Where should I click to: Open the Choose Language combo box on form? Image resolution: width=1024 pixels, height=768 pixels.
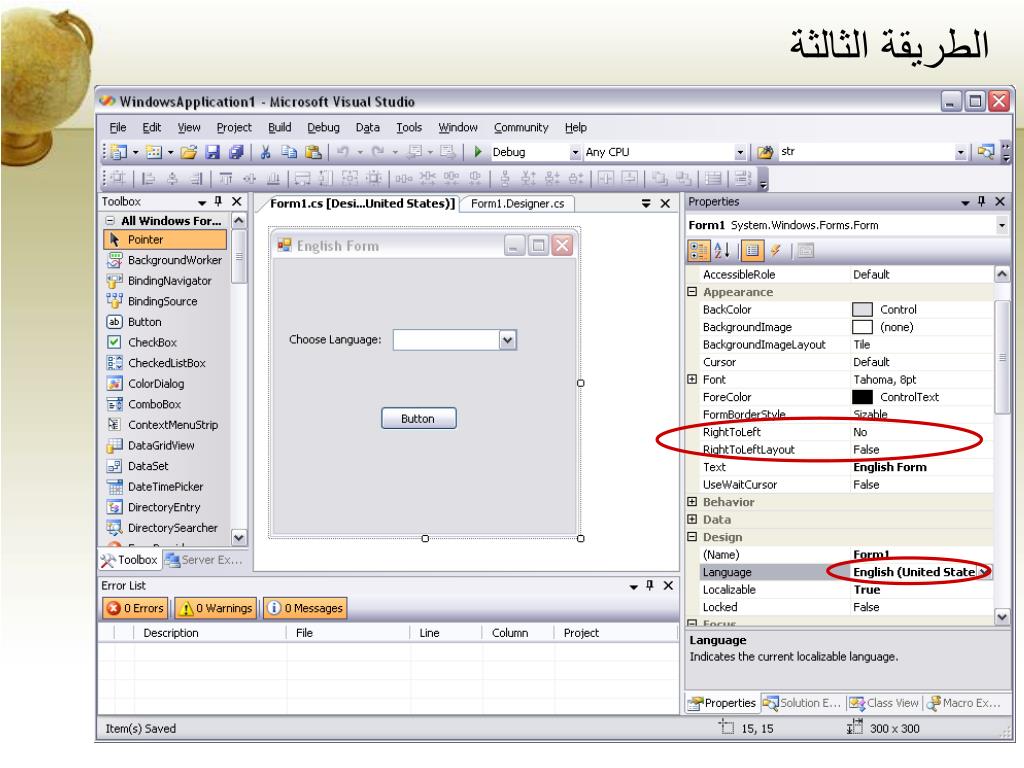[507, 340]
